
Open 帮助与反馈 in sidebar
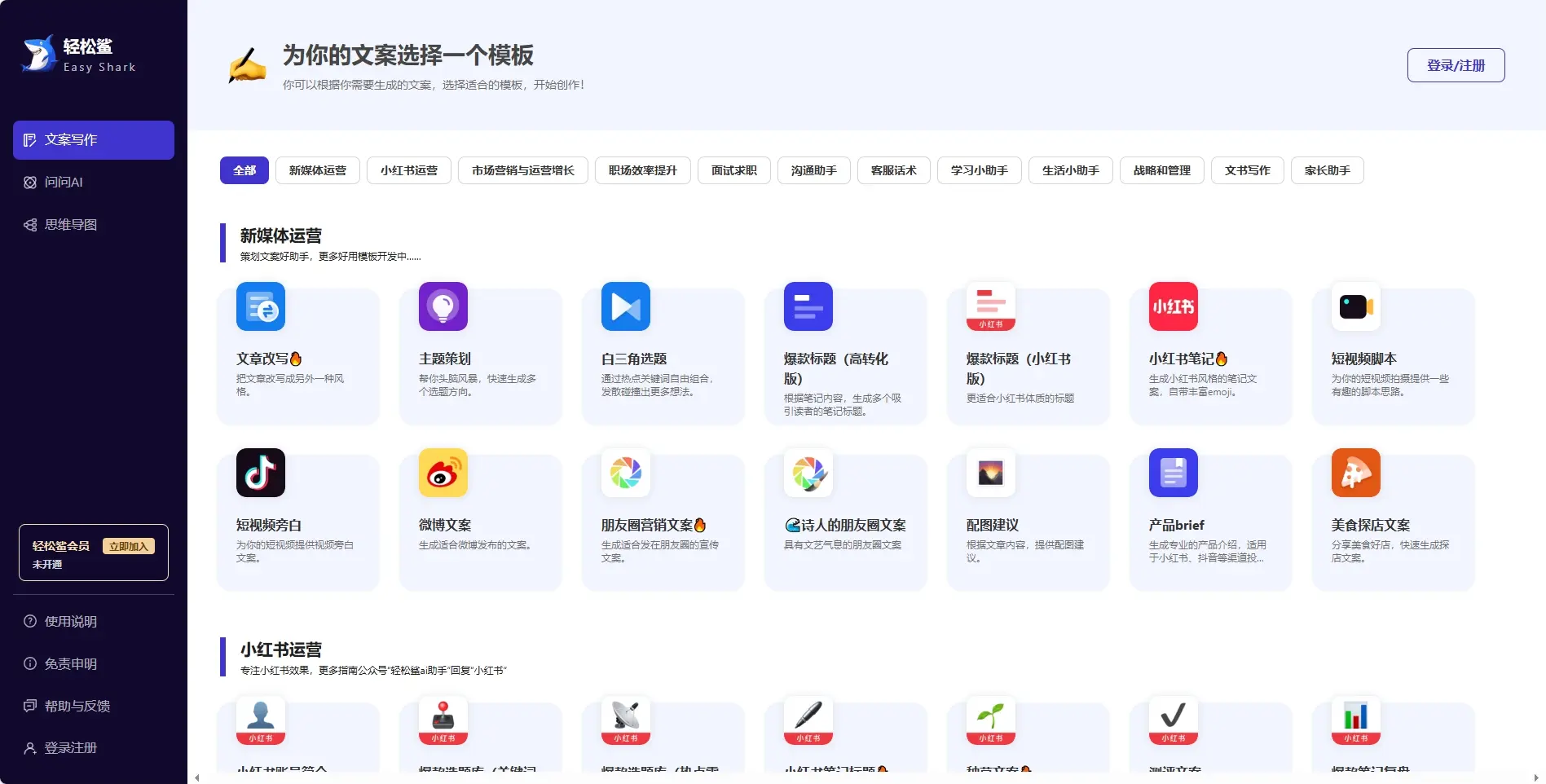pyautogui.click(x=94, y=706)
